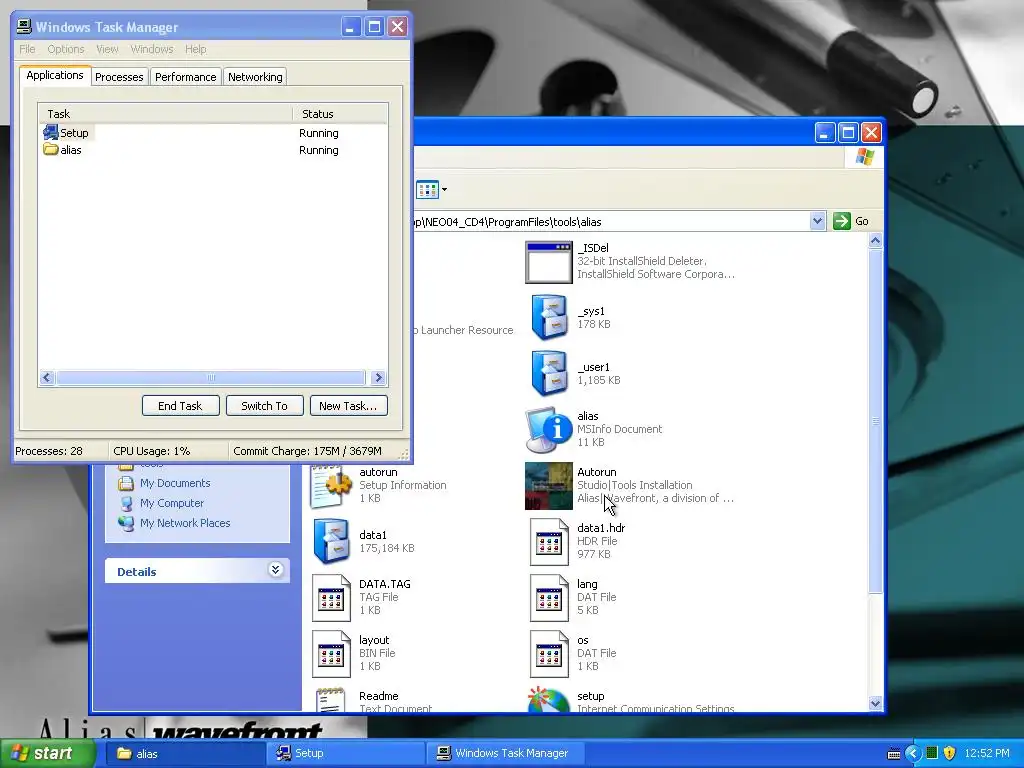The width and height of the screenshot is (1024, 768).
Task: Open My Computer link in sidebar
Action: [x=172, y=504]
